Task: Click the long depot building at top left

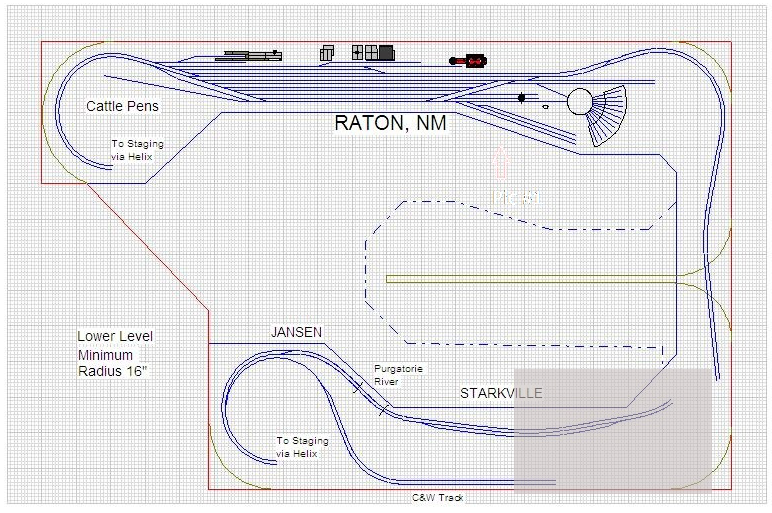Action: click(250, 54)
